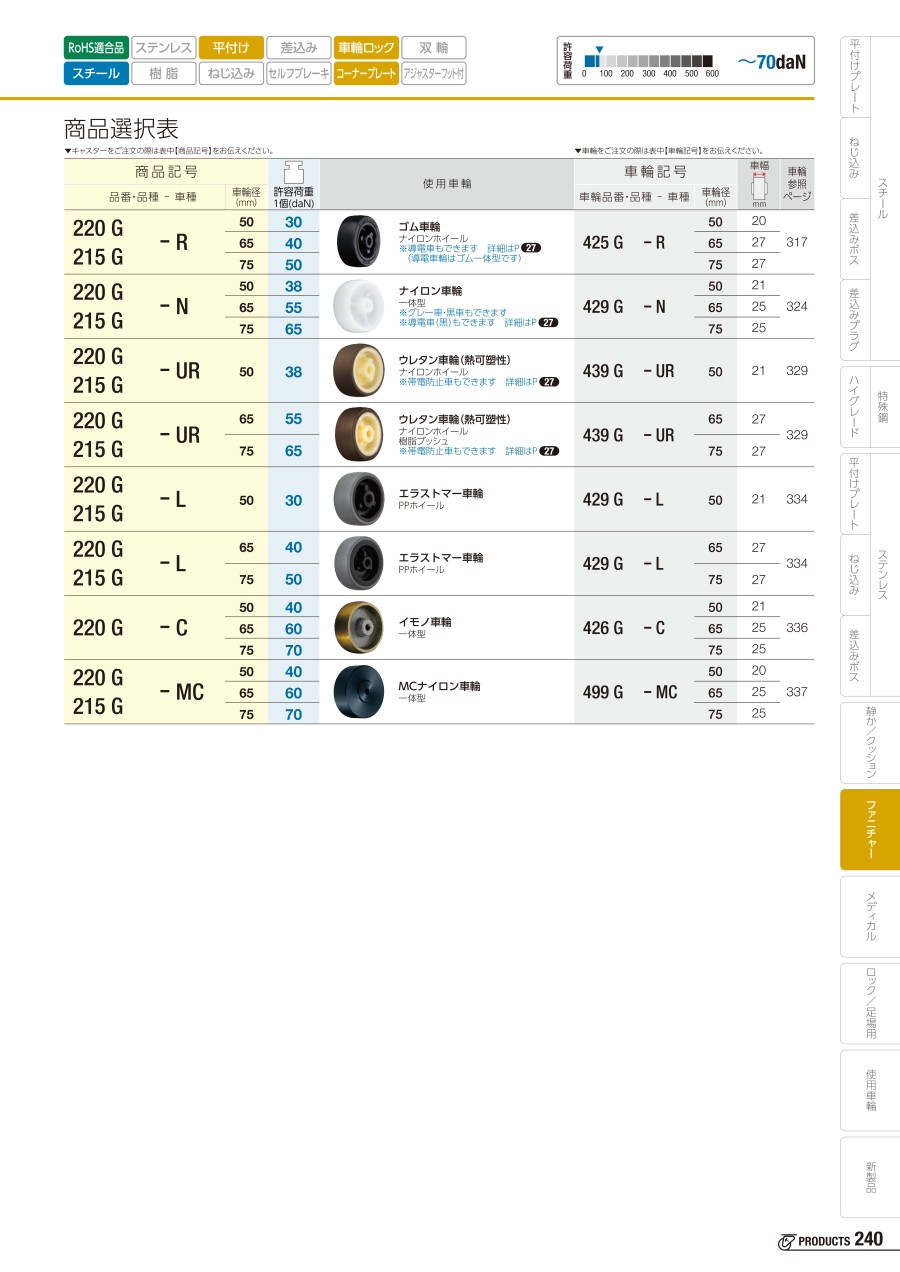Follow the page 337 reference for MC nylon
900x1272 pixels.
796,691
